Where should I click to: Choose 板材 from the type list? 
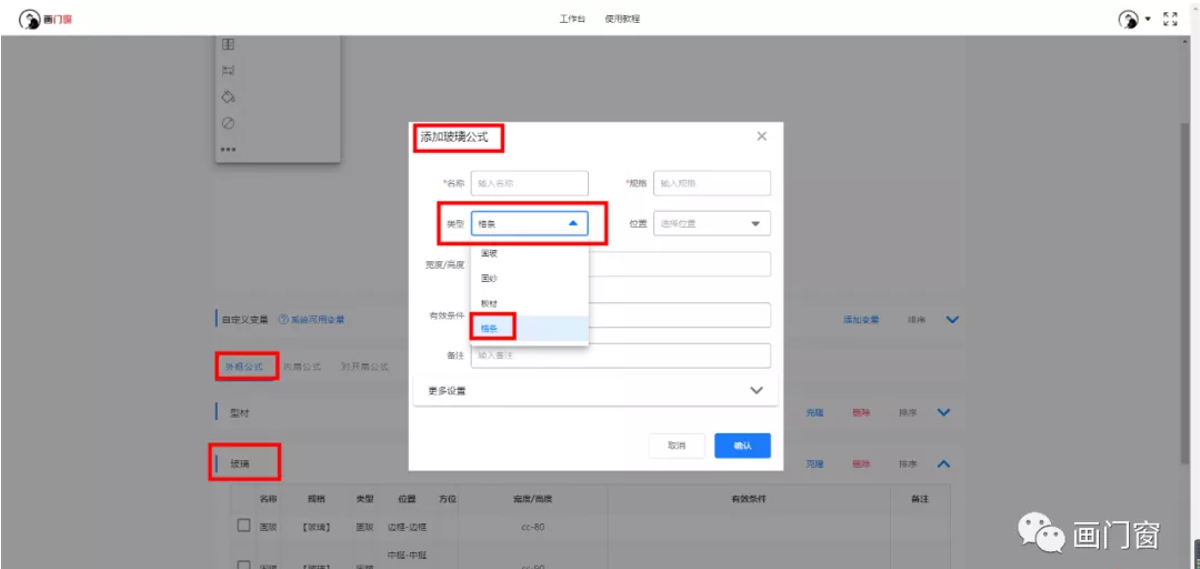[x=489, y=302]
